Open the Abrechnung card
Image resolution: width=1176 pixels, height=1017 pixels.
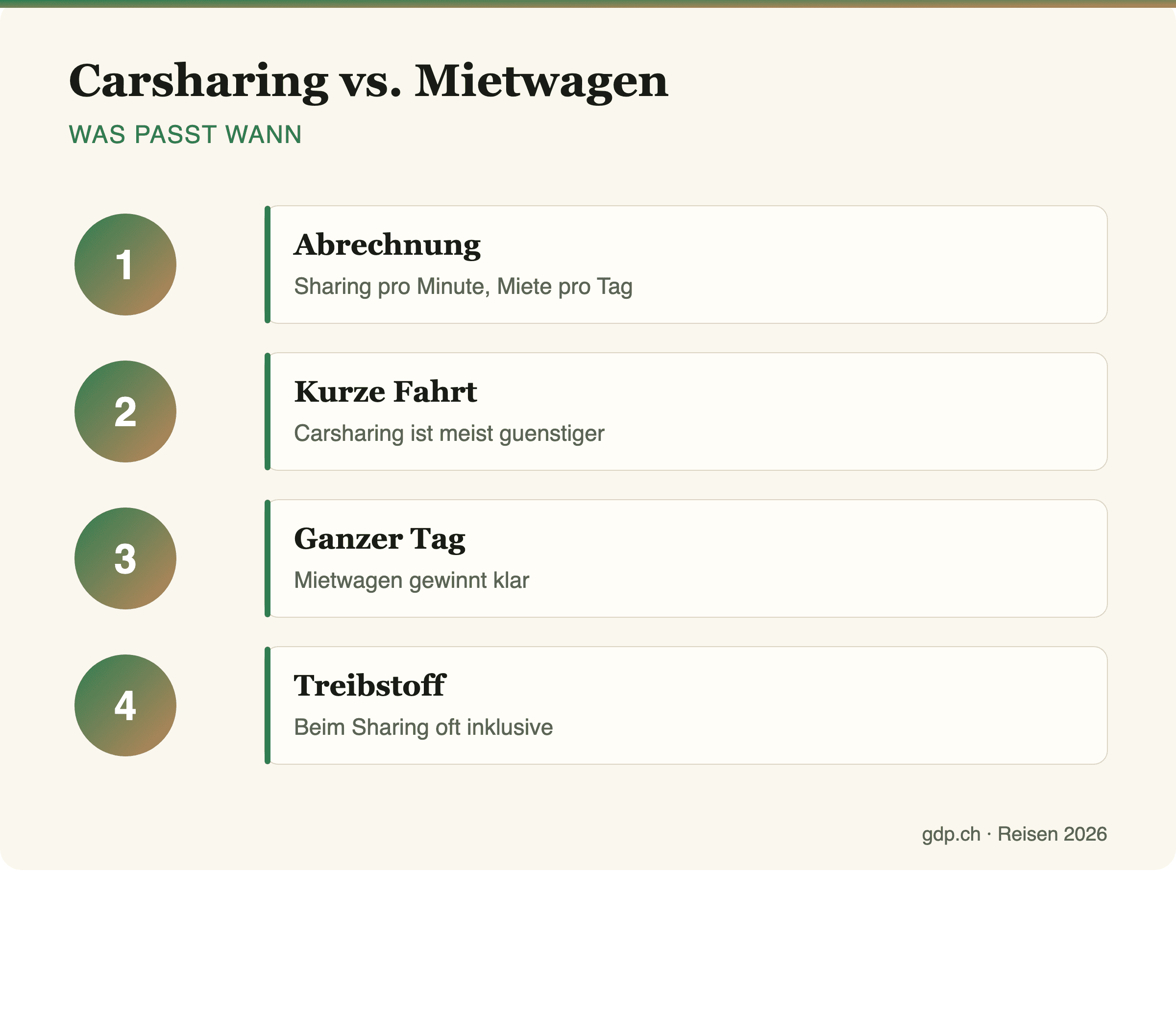click(x=686, y=265)
